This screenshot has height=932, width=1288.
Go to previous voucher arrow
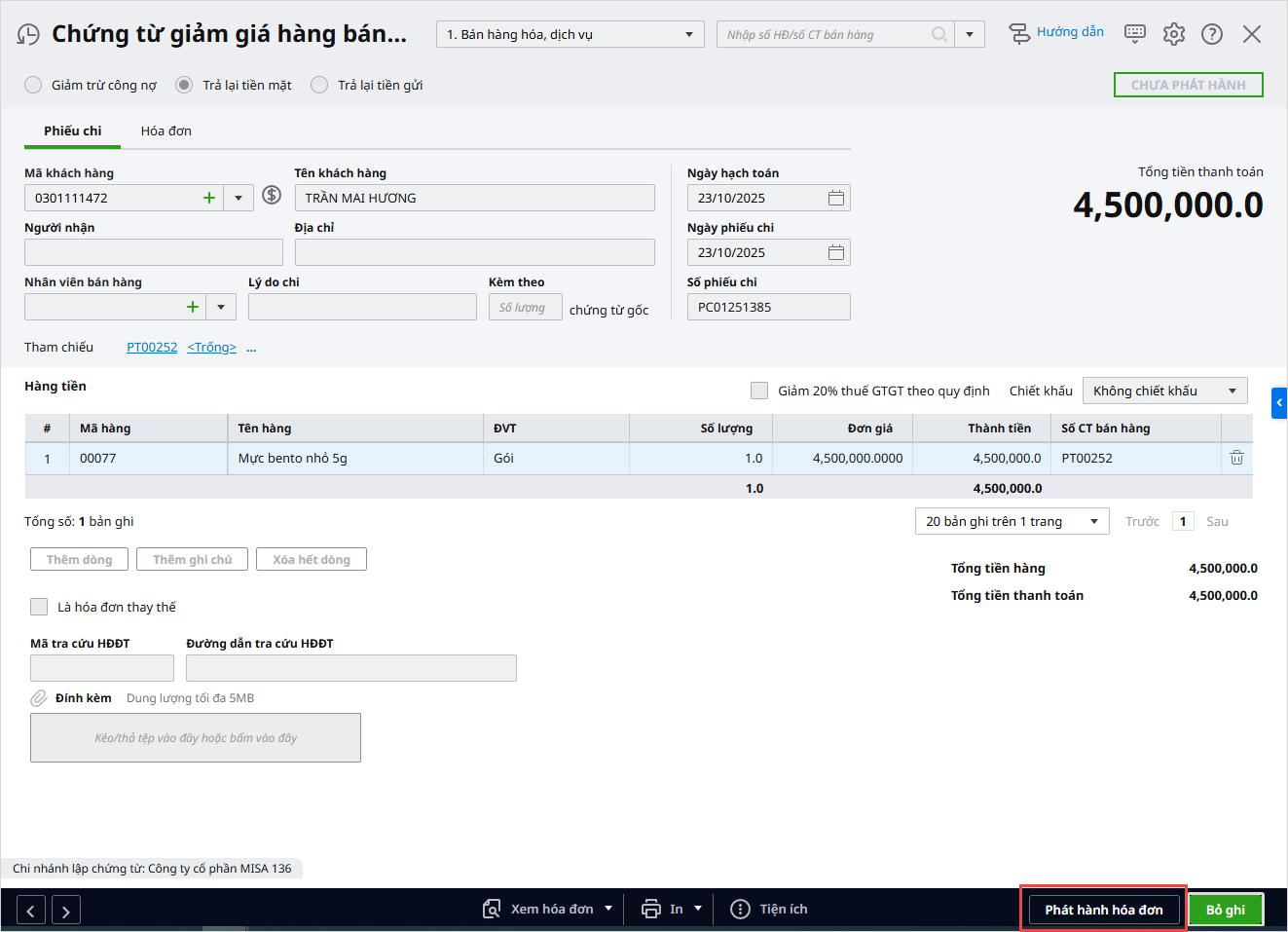[31, 911]
